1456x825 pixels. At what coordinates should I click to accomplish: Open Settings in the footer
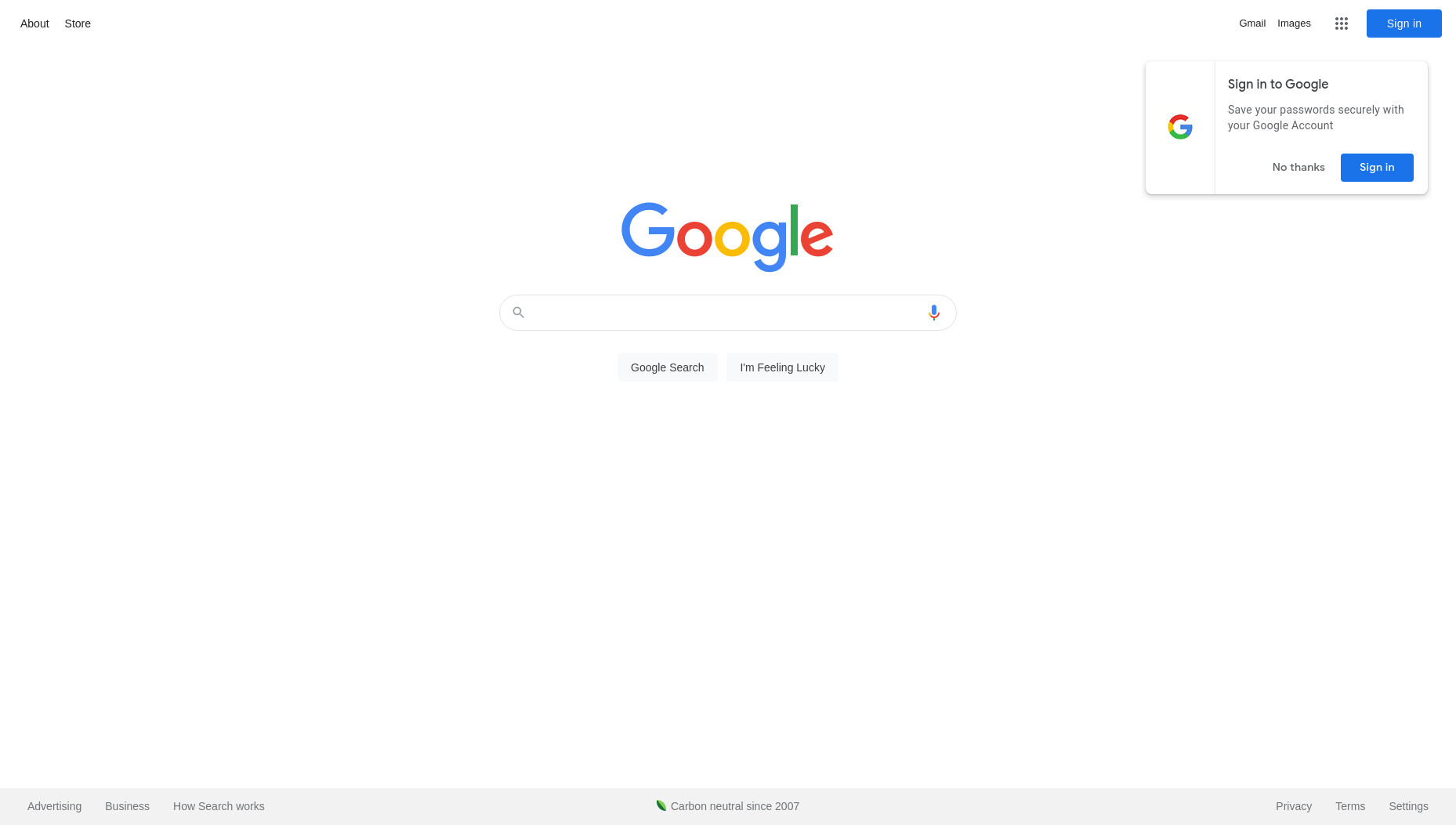point(1408,806)
